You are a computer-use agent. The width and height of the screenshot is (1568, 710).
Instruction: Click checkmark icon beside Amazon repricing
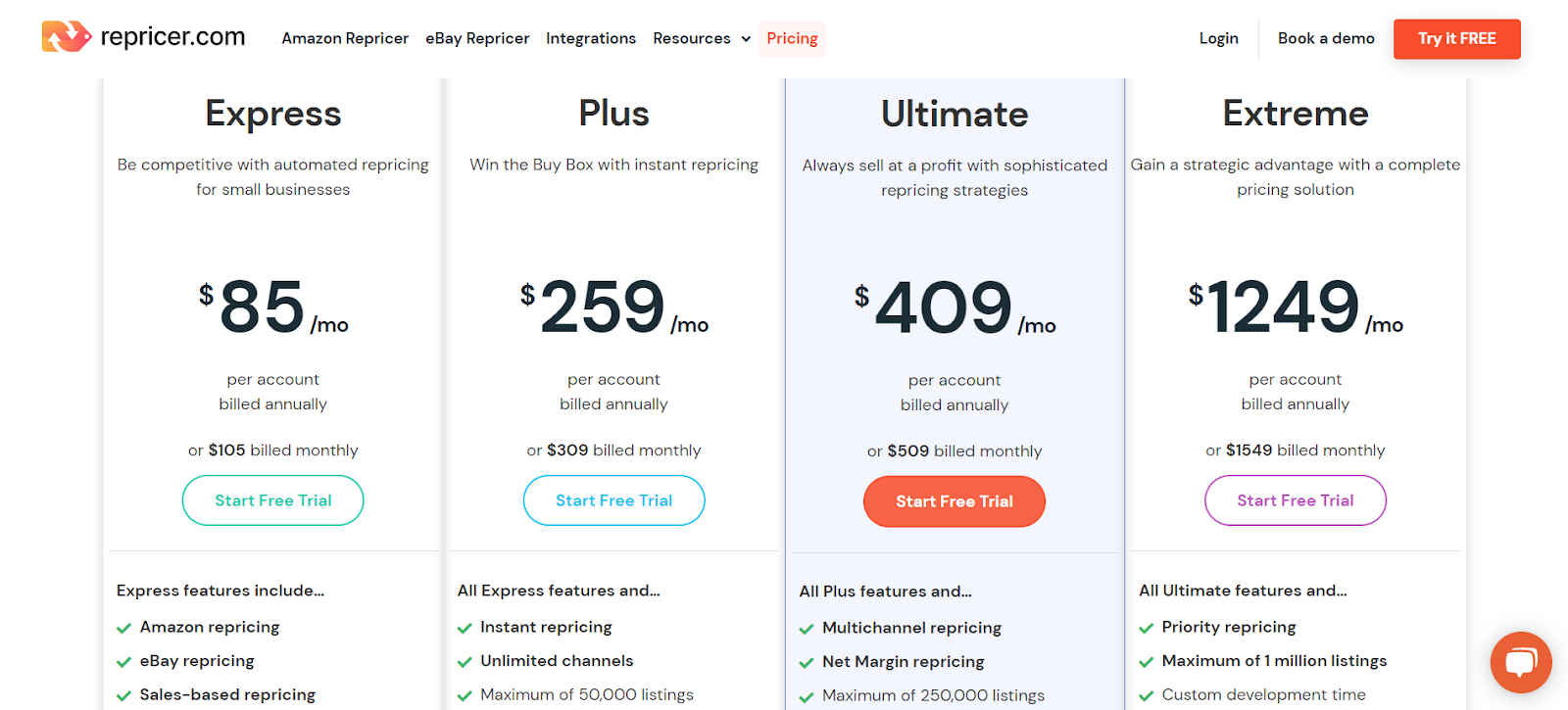click(124, 629)
